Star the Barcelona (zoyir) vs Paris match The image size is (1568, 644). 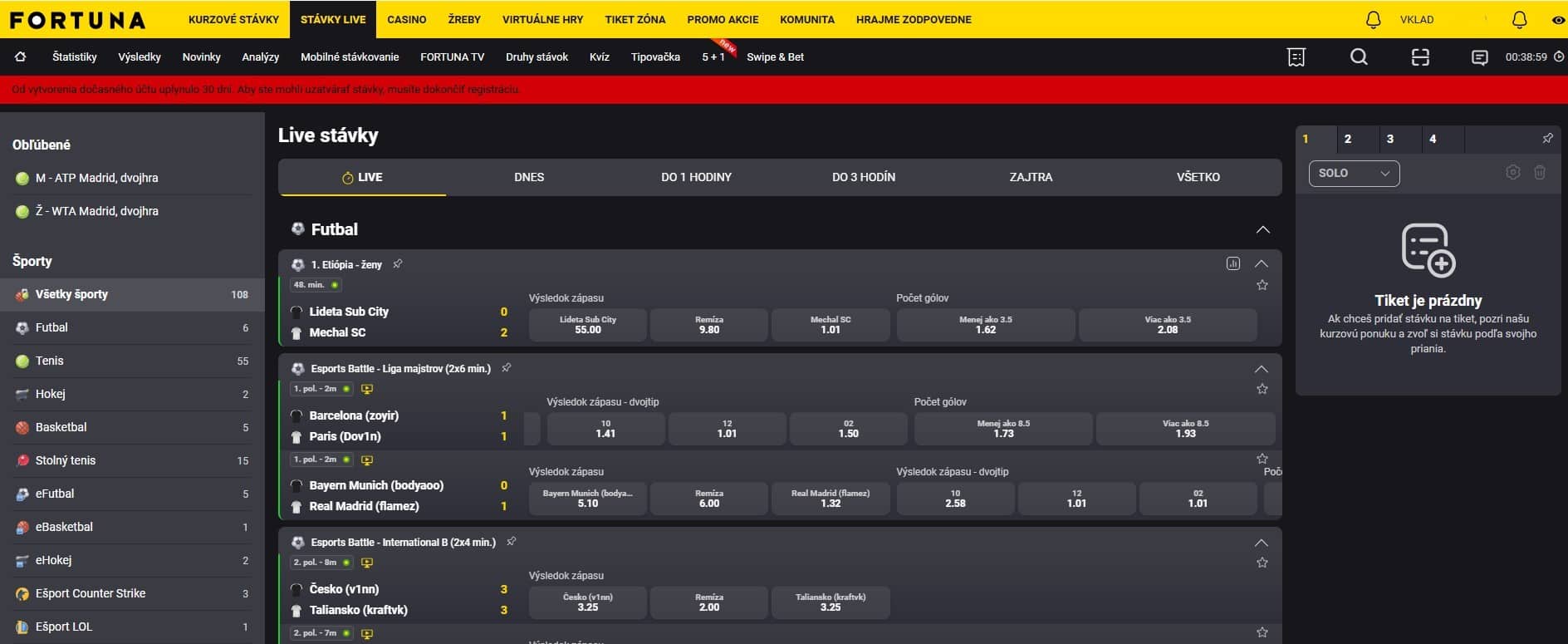coord(1262,389)
